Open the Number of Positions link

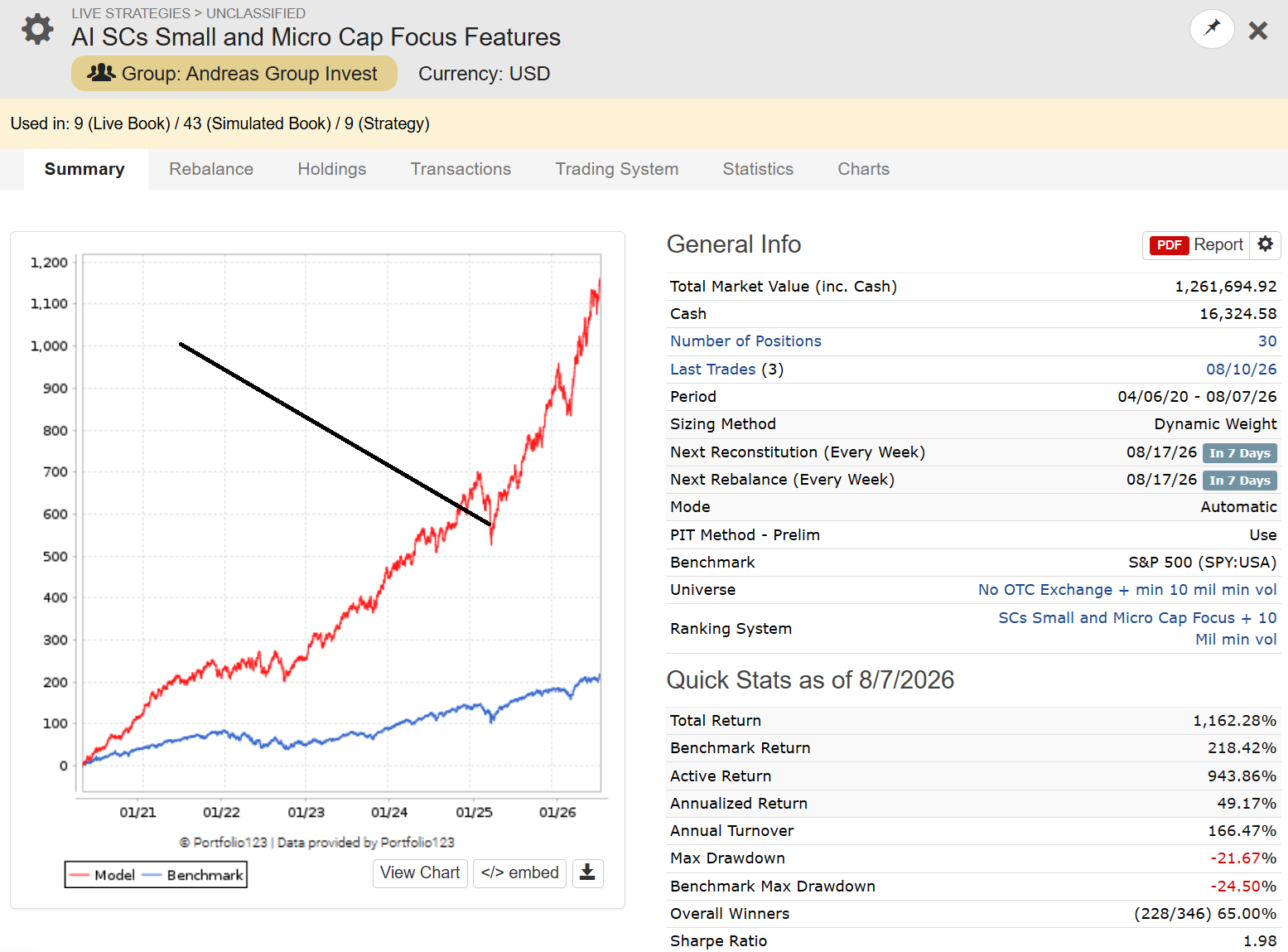point(745,341)
